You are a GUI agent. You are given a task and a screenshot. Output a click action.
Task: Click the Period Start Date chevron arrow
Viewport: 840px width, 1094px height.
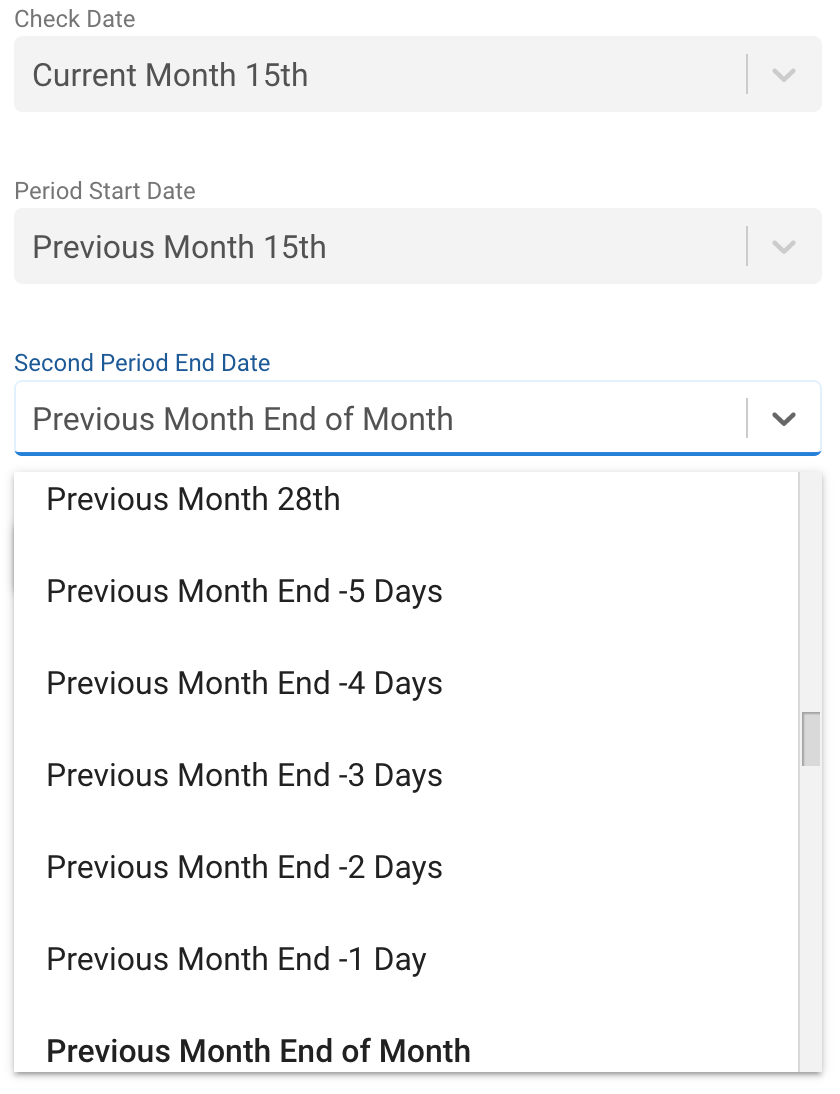pos(784,247)
